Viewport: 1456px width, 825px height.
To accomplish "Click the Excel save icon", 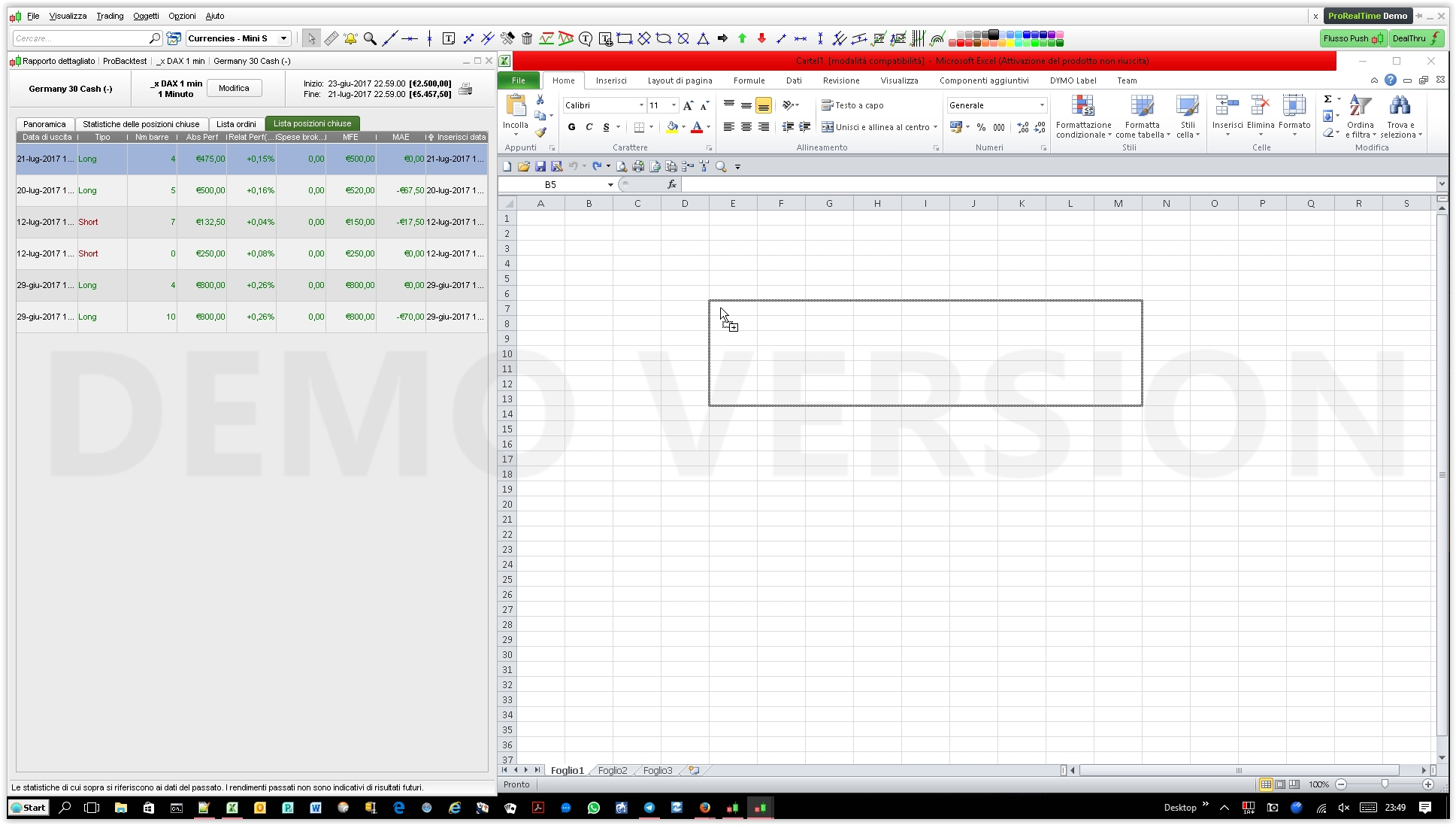I will coord(540,166).
